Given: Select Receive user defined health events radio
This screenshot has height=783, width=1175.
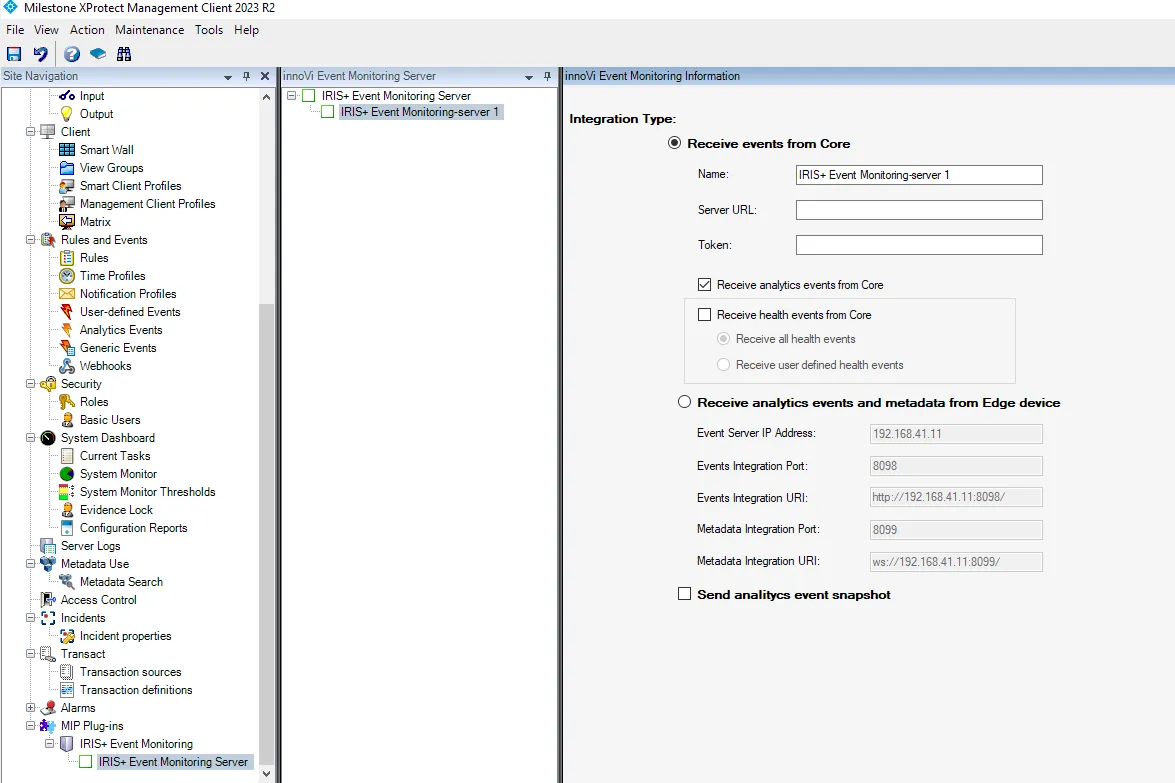Looking at the screenshot, I should pos(723,365).
